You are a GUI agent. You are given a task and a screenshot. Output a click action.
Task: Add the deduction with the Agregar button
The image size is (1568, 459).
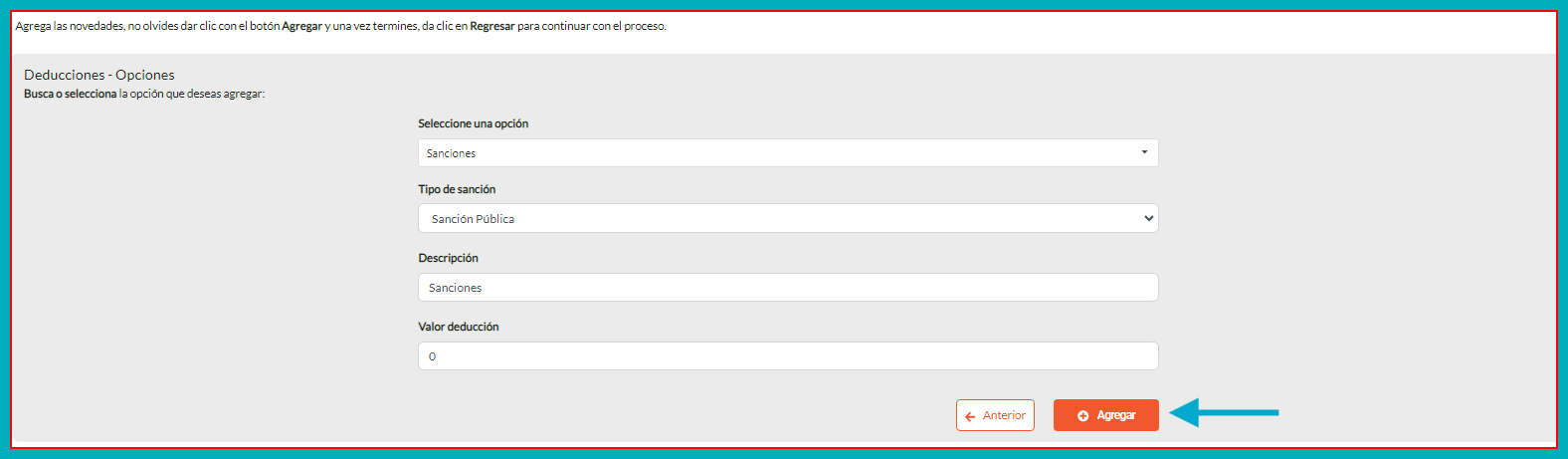(1106, 415)
